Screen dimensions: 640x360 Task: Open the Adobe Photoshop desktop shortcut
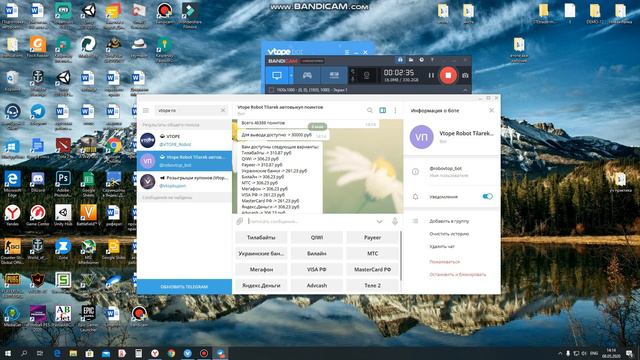point(63,181)
